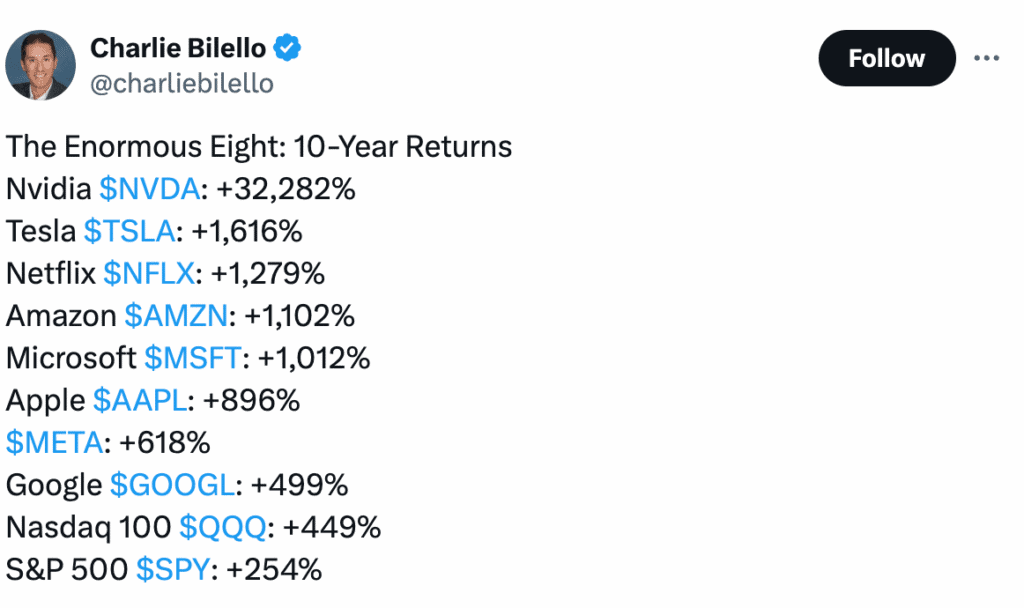Open the @charliebilello handle link
The width and height of the screenshot is (1024, 608).
click(x=182, y=84)
